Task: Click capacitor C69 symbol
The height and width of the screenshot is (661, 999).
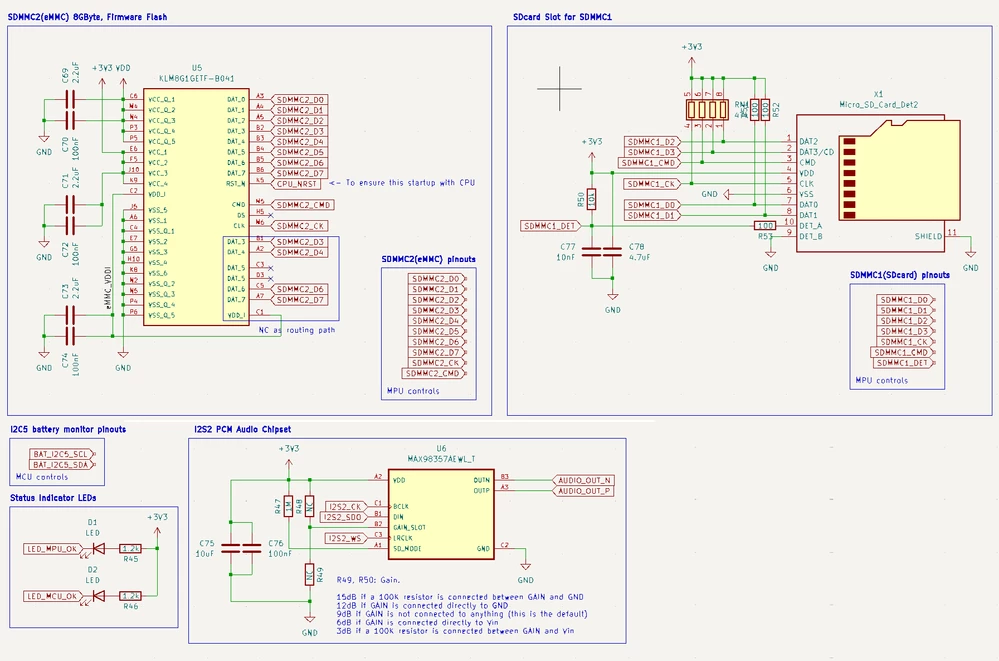Action: [x=70, y=99]
